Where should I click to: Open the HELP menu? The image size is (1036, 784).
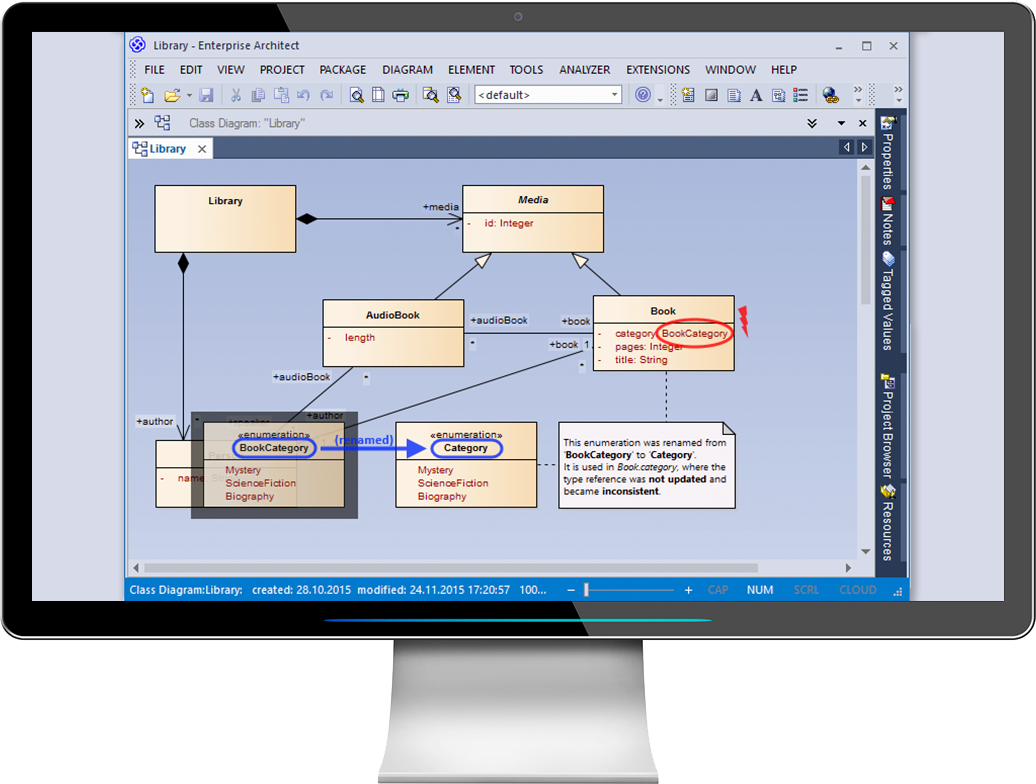(784, 69)
